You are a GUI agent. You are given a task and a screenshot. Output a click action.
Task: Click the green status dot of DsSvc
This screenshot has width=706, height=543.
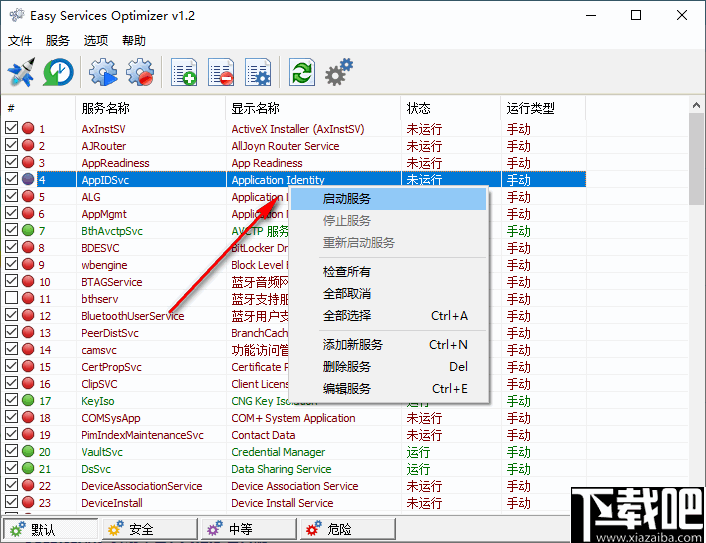28,468
